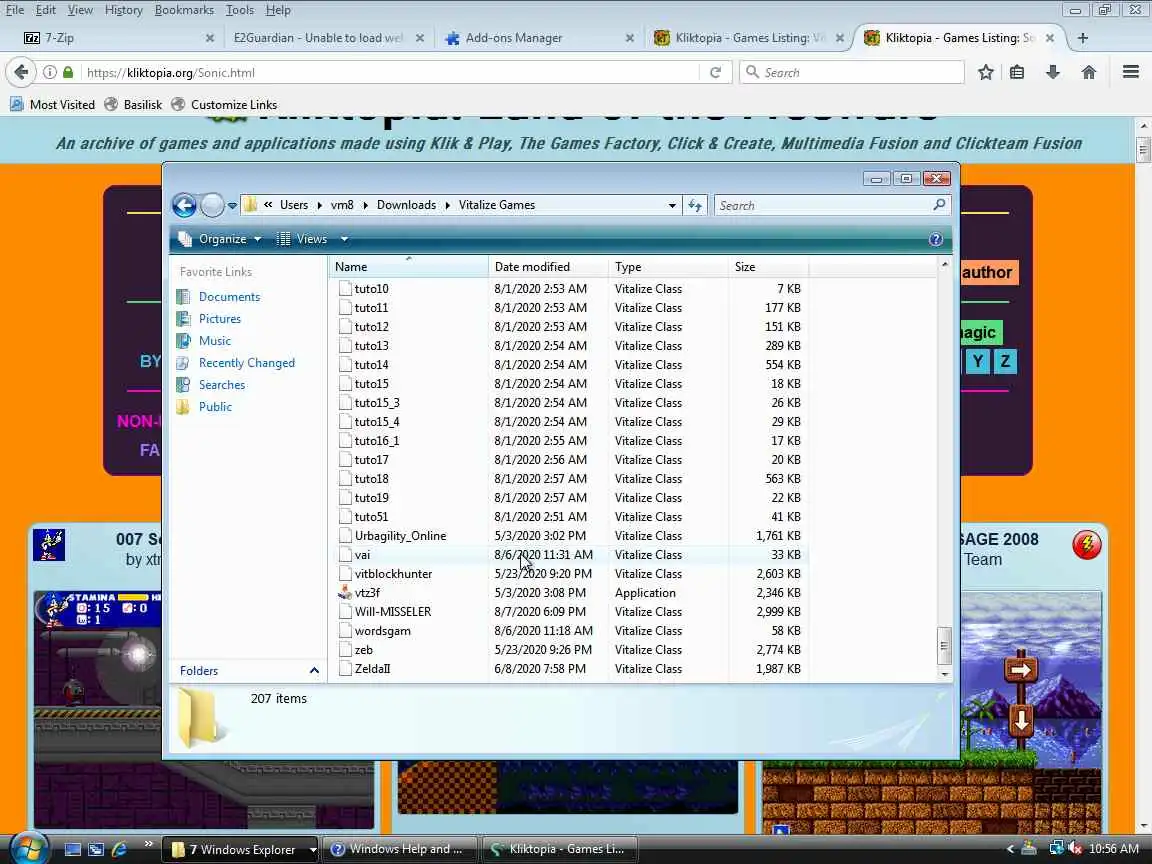The width and height of the screenshot is (1152, 864).
Task: Click the red lightning Flash icon on webpage
Action: tap(1086, 545)
